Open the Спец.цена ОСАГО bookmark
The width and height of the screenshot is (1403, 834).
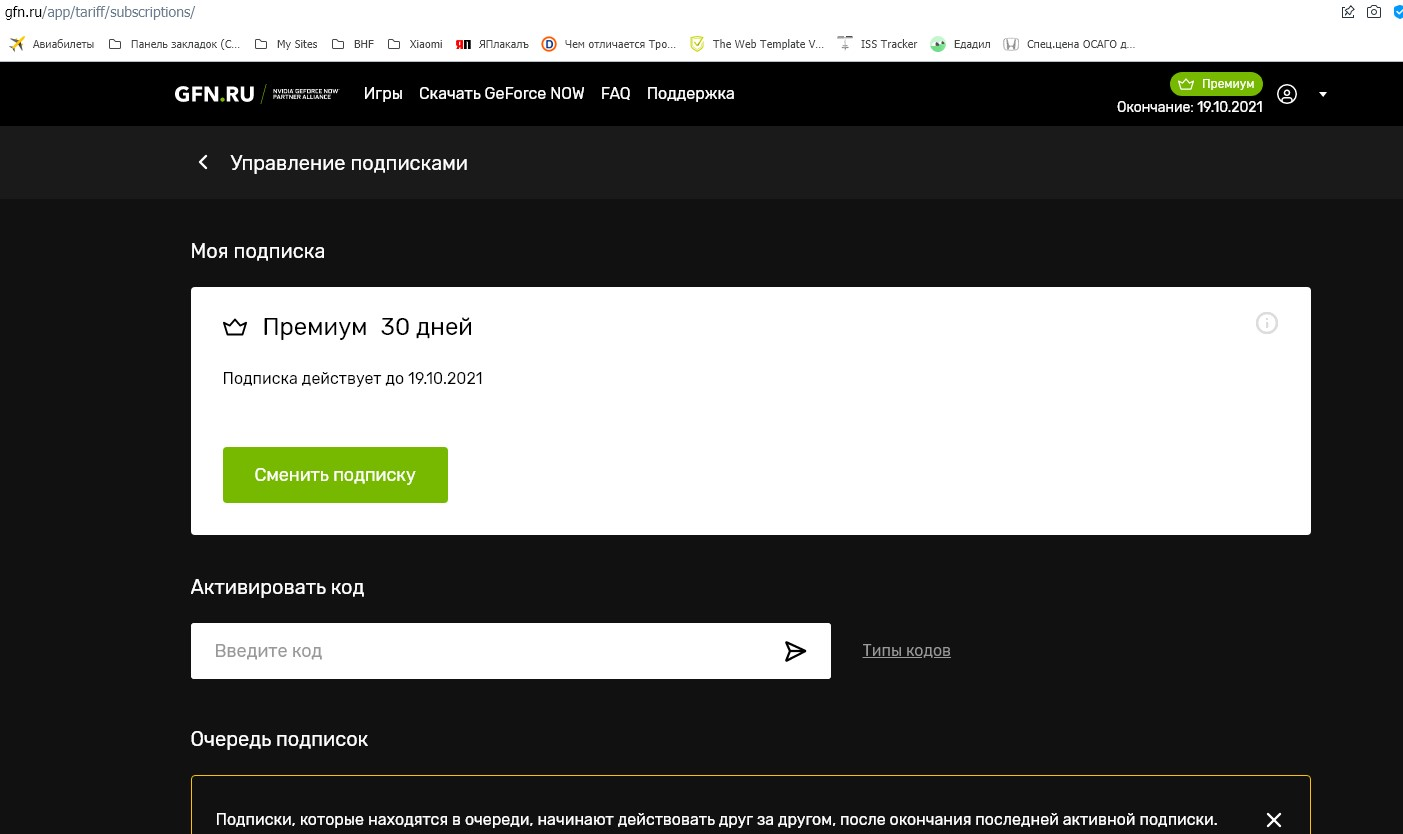[x=1070, y=44]
